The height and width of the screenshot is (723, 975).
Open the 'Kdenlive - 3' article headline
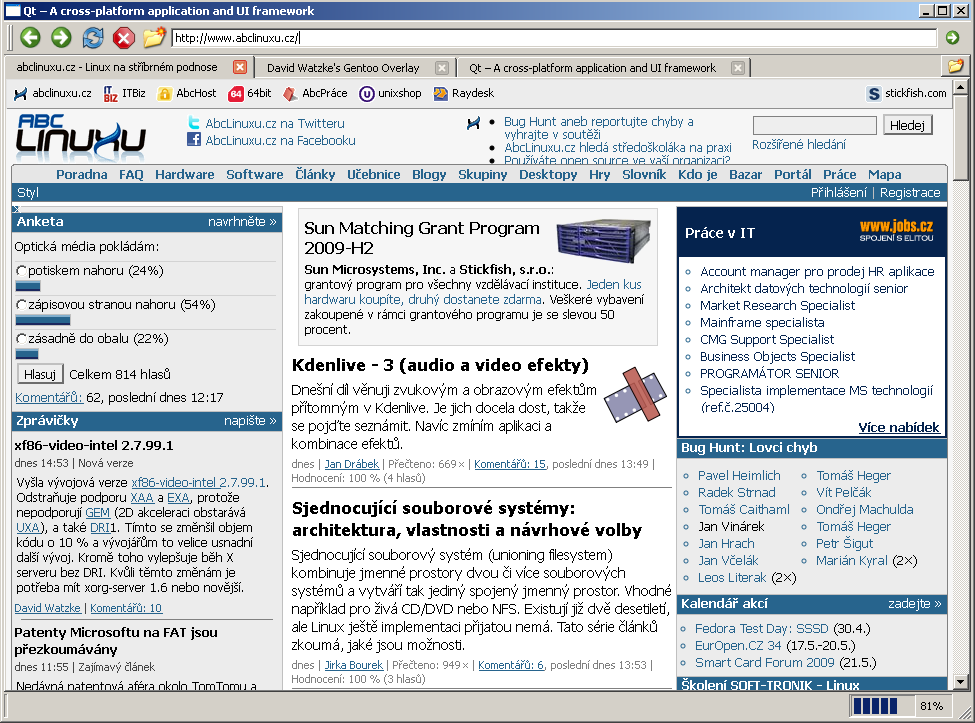point(440,365)
